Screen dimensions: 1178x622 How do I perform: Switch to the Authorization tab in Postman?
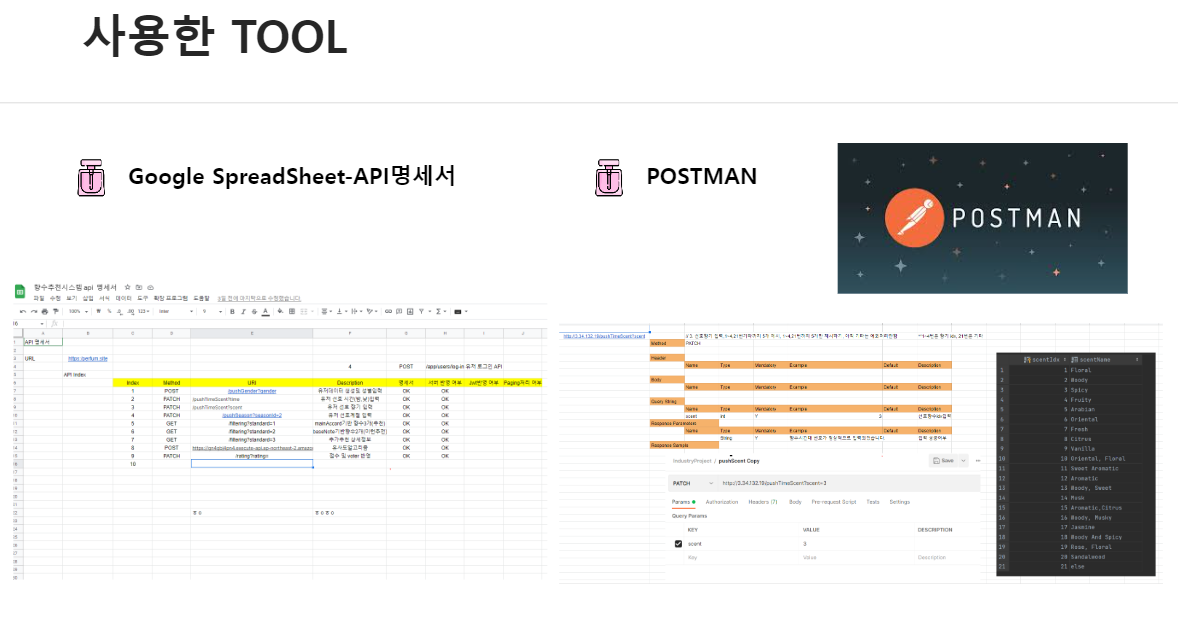coord(721,502)
